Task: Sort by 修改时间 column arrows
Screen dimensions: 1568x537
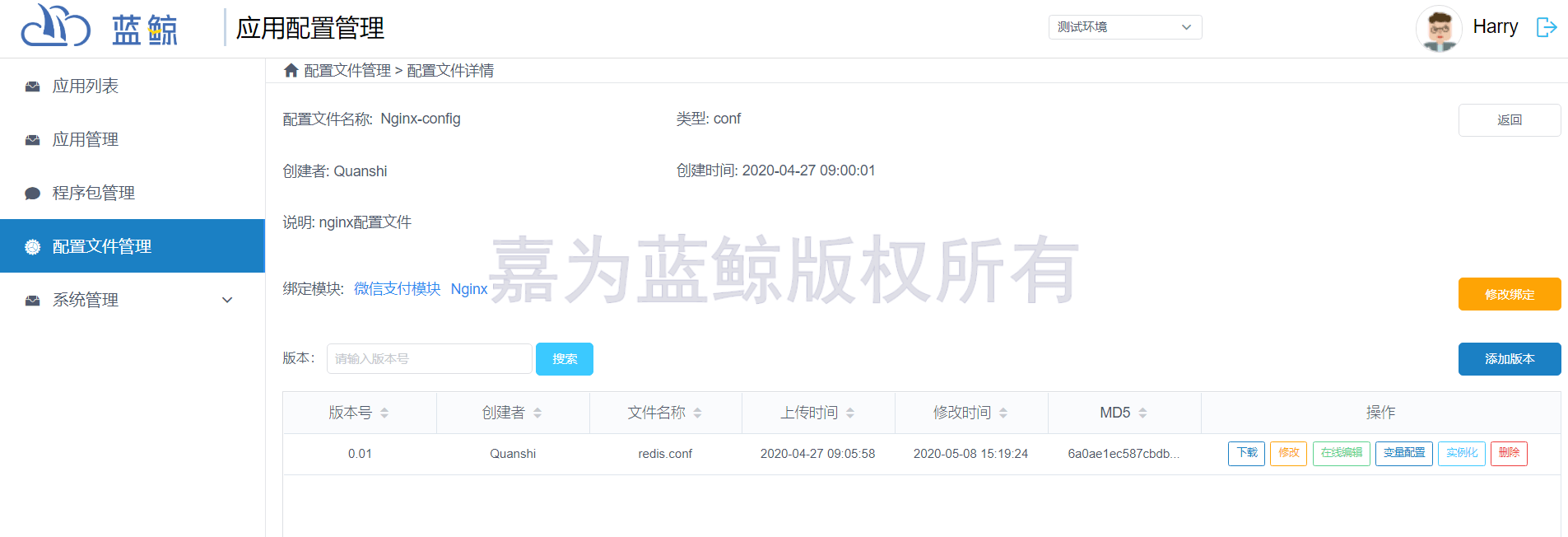Action: click(x=1003, y=413)
